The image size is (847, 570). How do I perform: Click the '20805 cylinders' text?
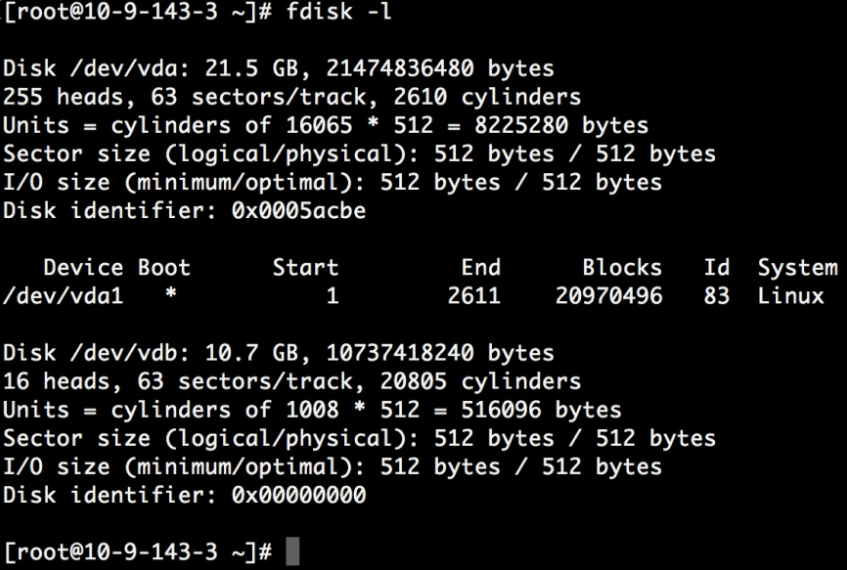pyautogui.click(x=481, y=381)
